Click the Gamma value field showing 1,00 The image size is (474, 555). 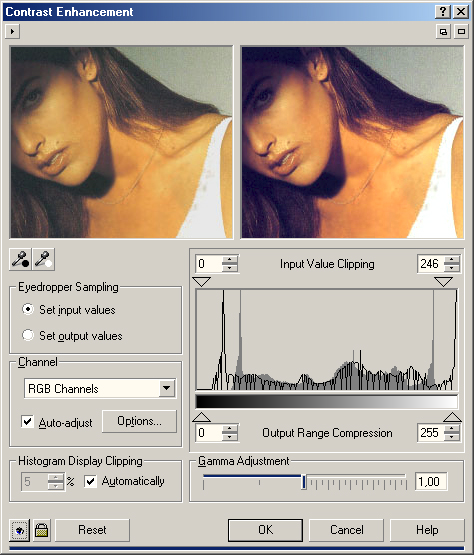click(431, 481)
